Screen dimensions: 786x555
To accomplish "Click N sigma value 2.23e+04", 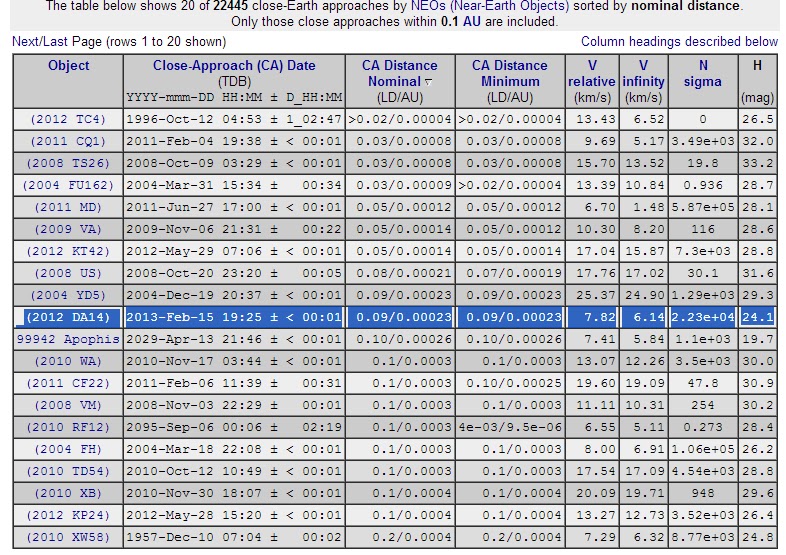I will [x=703, y=317].
